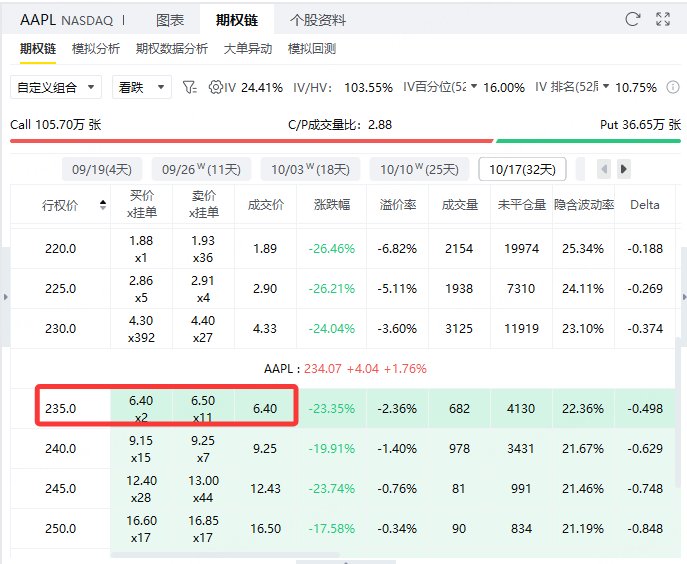
Task: Show later expiry dates with right arrow
Action: pos(623,169)
